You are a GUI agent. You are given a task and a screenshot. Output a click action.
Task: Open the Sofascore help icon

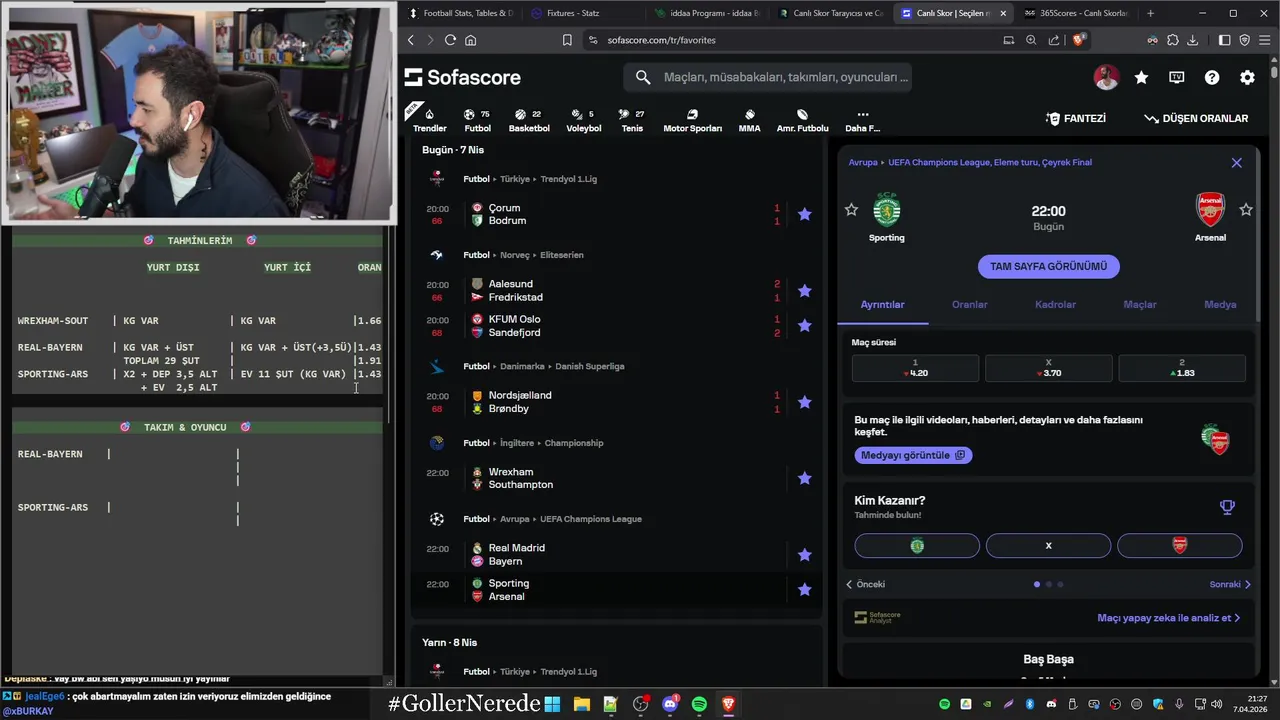(x=1212, y=77)
